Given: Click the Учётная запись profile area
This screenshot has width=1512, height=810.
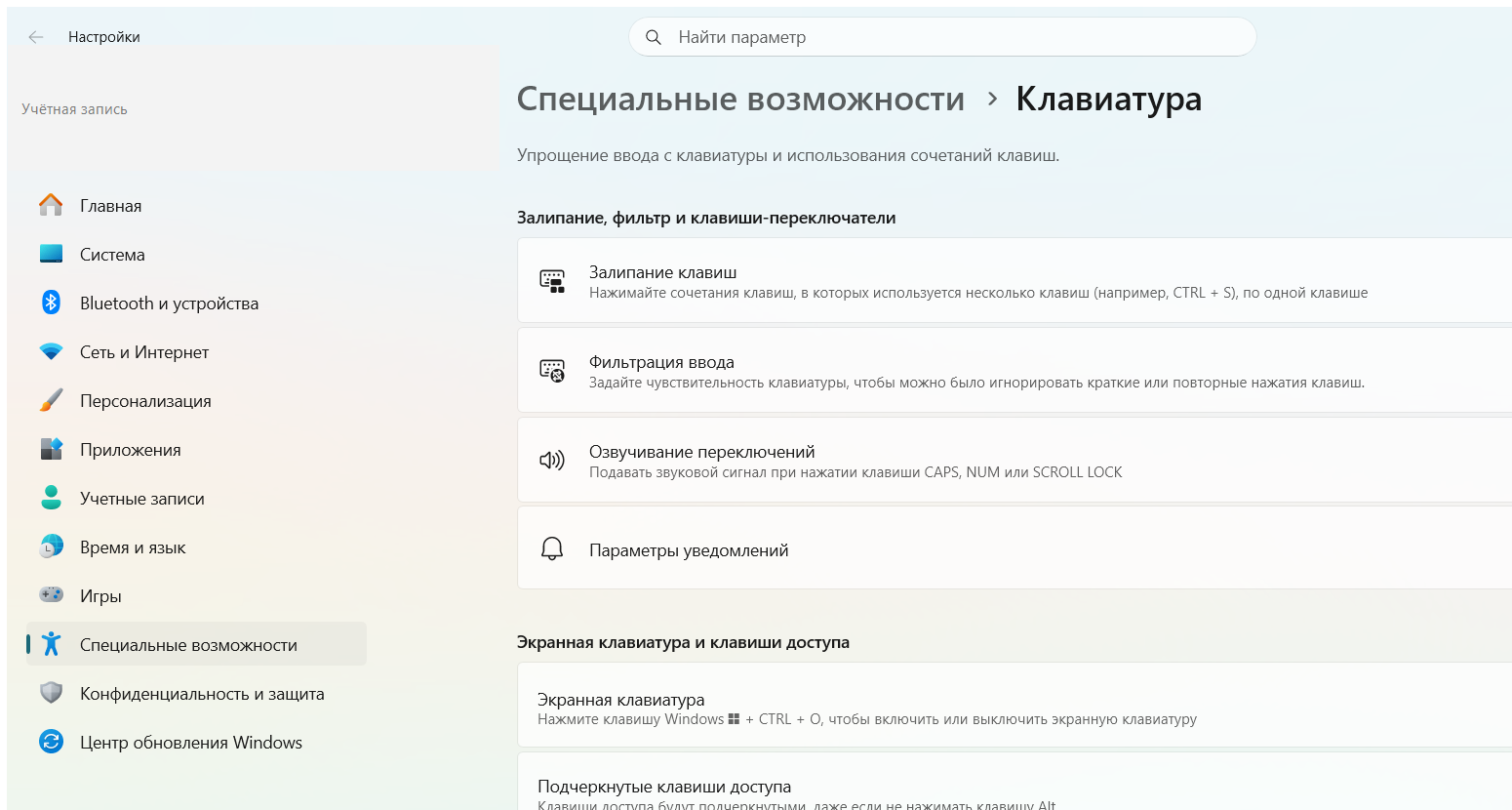Looking at the screenshot, I should pyautogui.click(x=254, y=109).
